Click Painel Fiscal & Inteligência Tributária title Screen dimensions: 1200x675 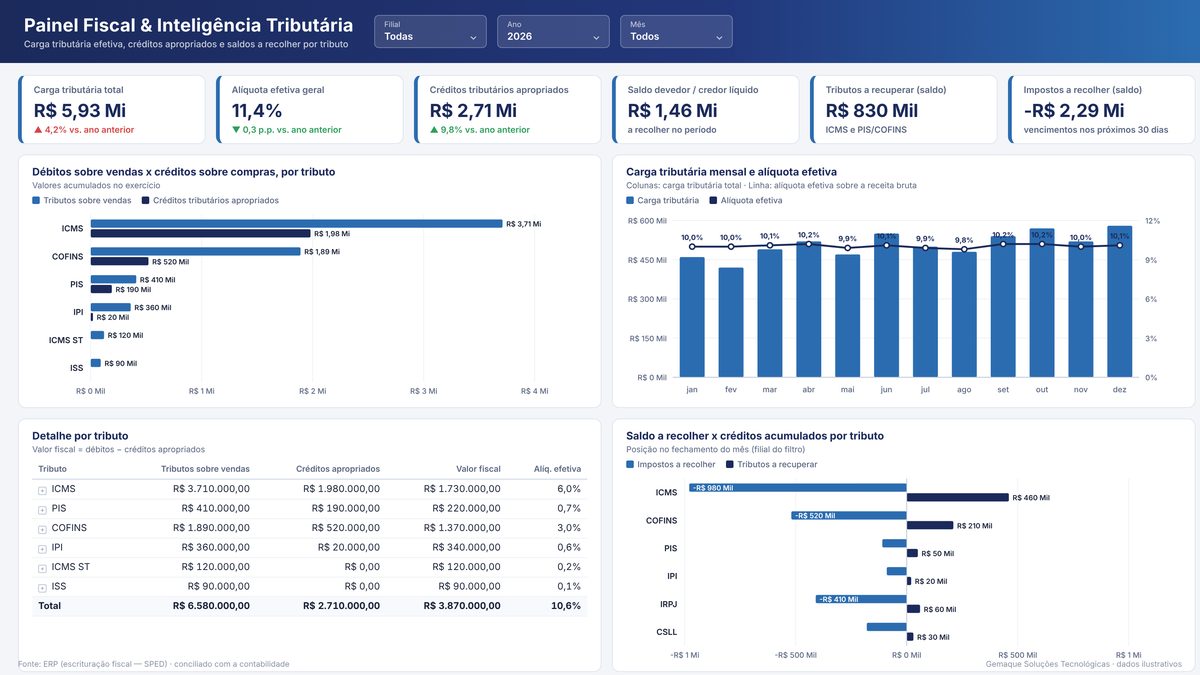pos(188,25)
